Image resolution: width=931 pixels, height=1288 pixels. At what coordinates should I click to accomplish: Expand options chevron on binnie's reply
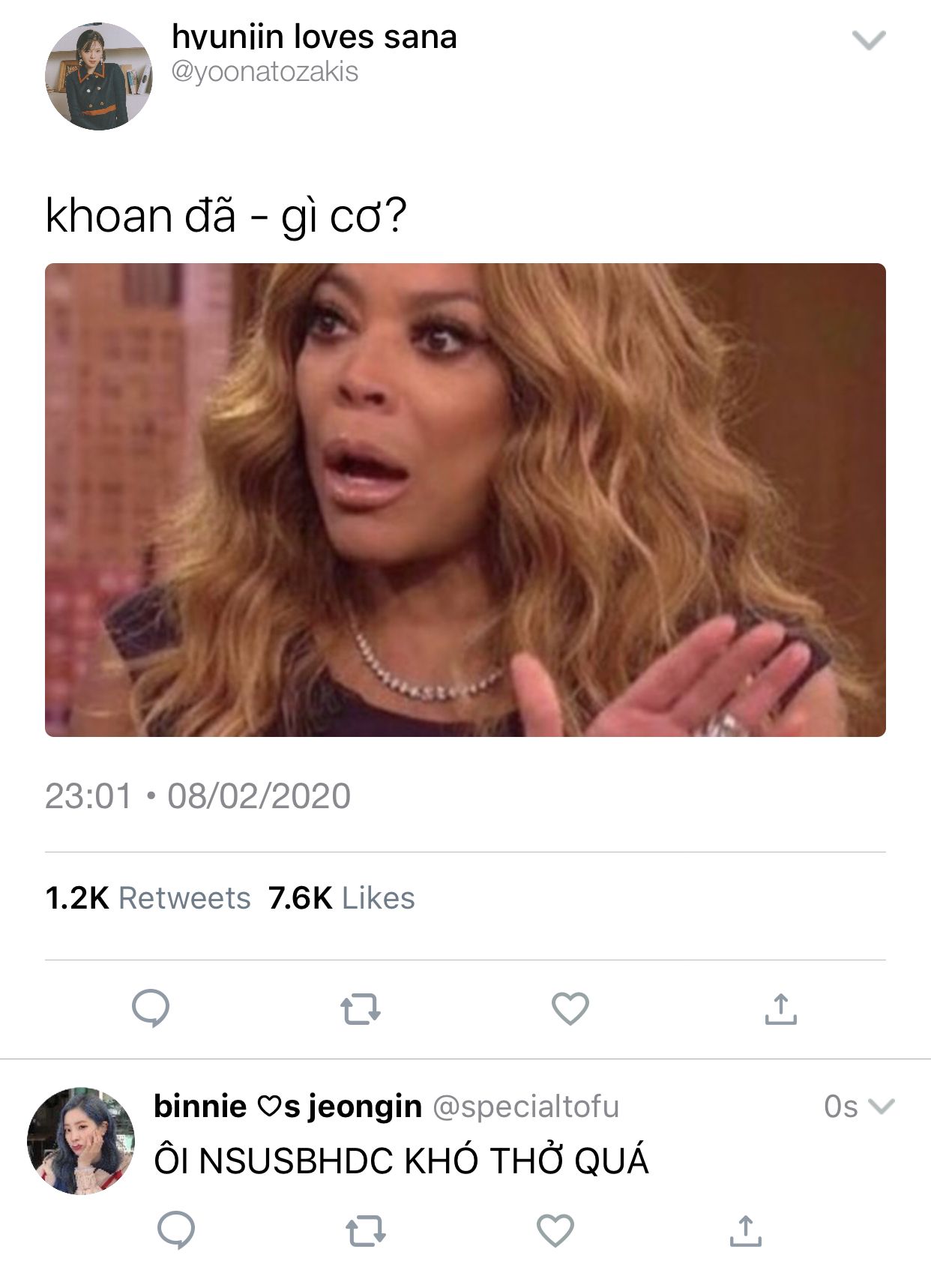click(882, 1106)
